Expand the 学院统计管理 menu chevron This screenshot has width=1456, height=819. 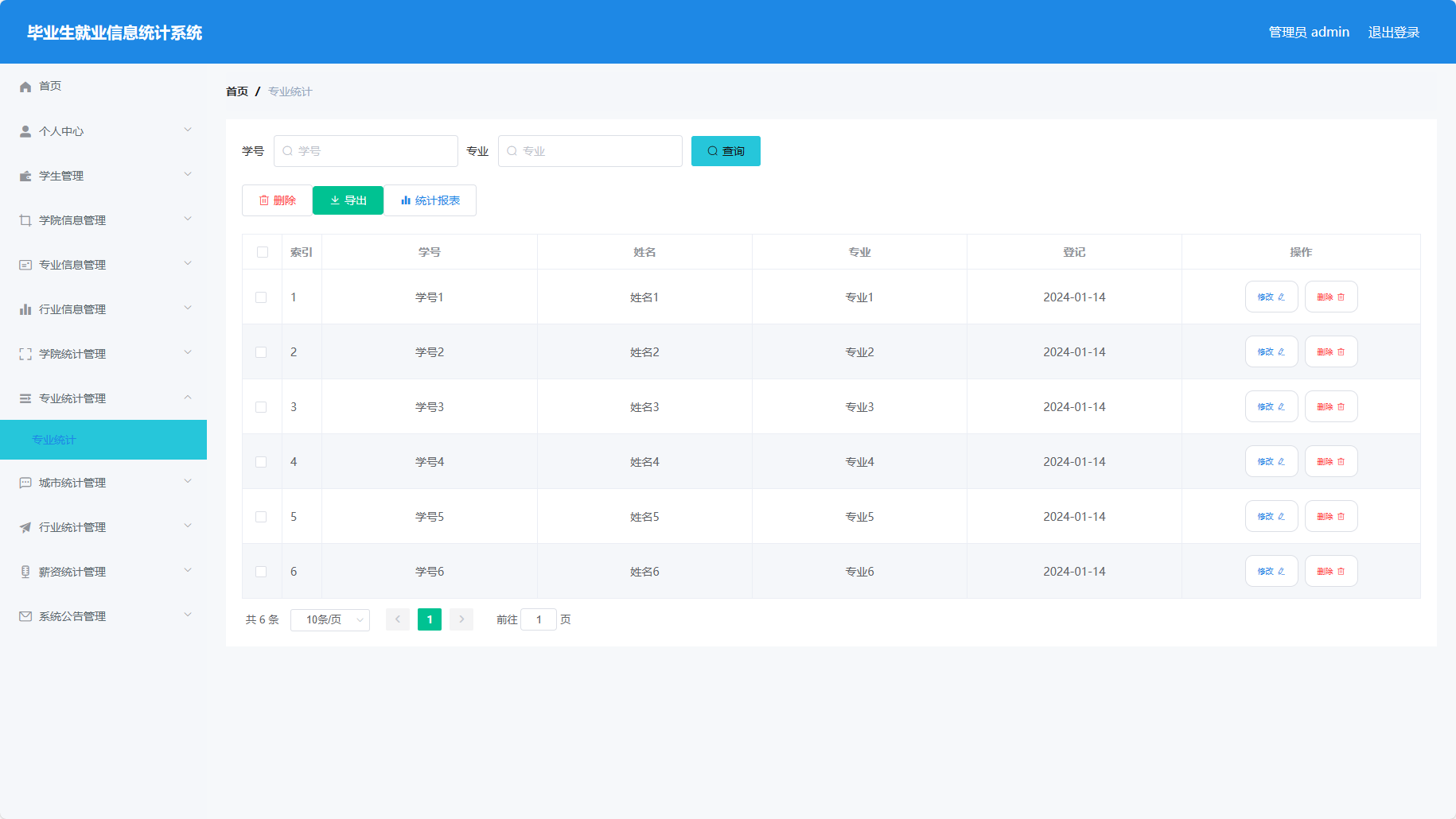tap(188, 352)
